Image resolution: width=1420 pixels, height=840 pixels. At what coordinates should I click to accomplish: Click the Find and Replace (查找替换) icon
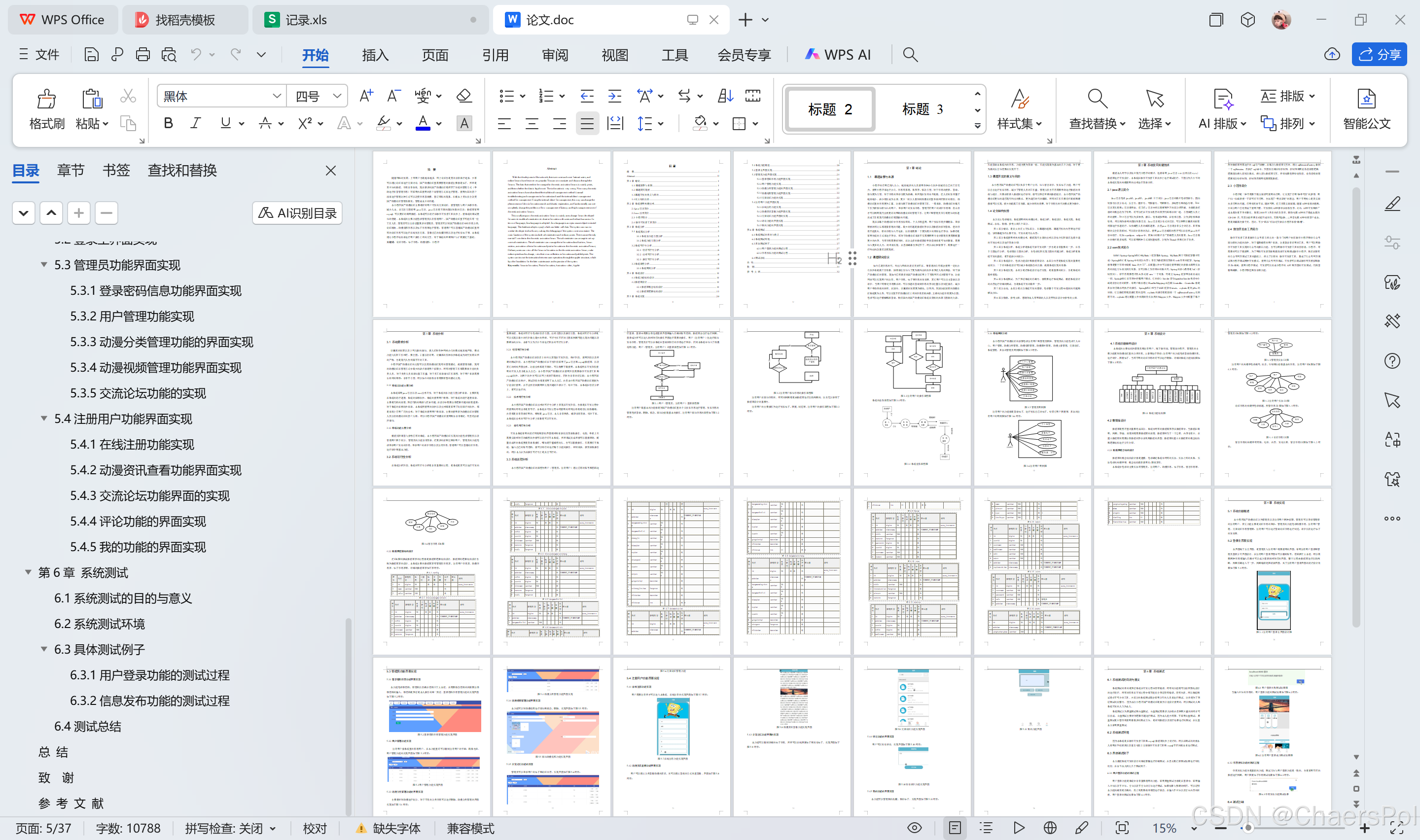point(1097,99)
